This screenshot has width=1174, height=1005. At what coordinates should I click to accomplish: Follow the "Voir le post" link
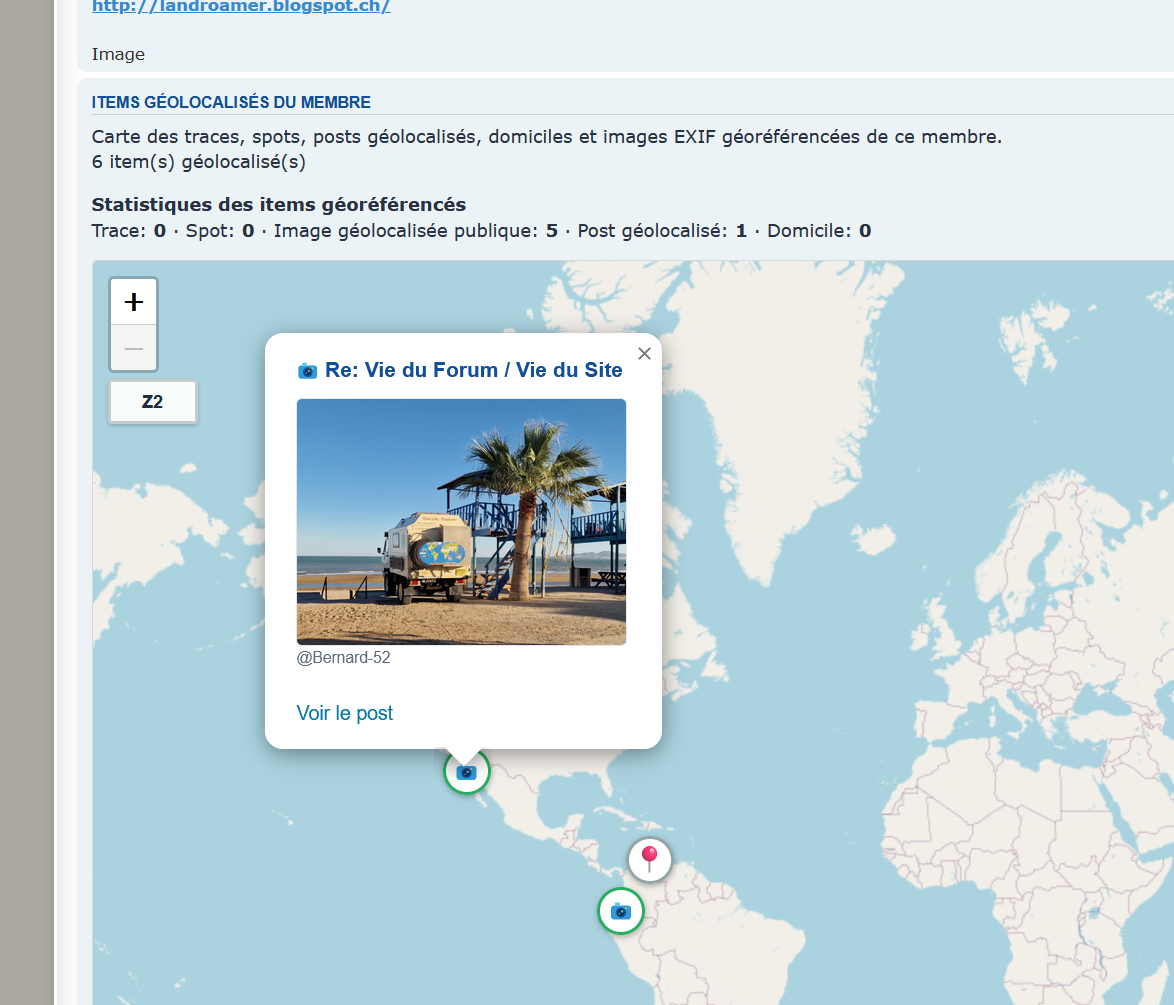click(345, 713)
